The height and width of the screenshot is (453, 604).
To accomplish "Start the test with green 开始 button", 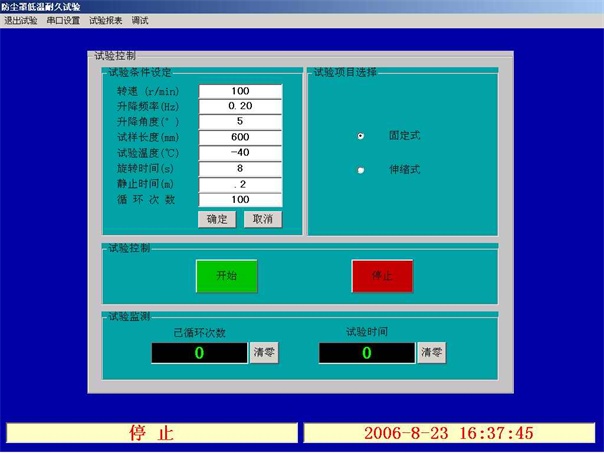I will coord(226,275).
